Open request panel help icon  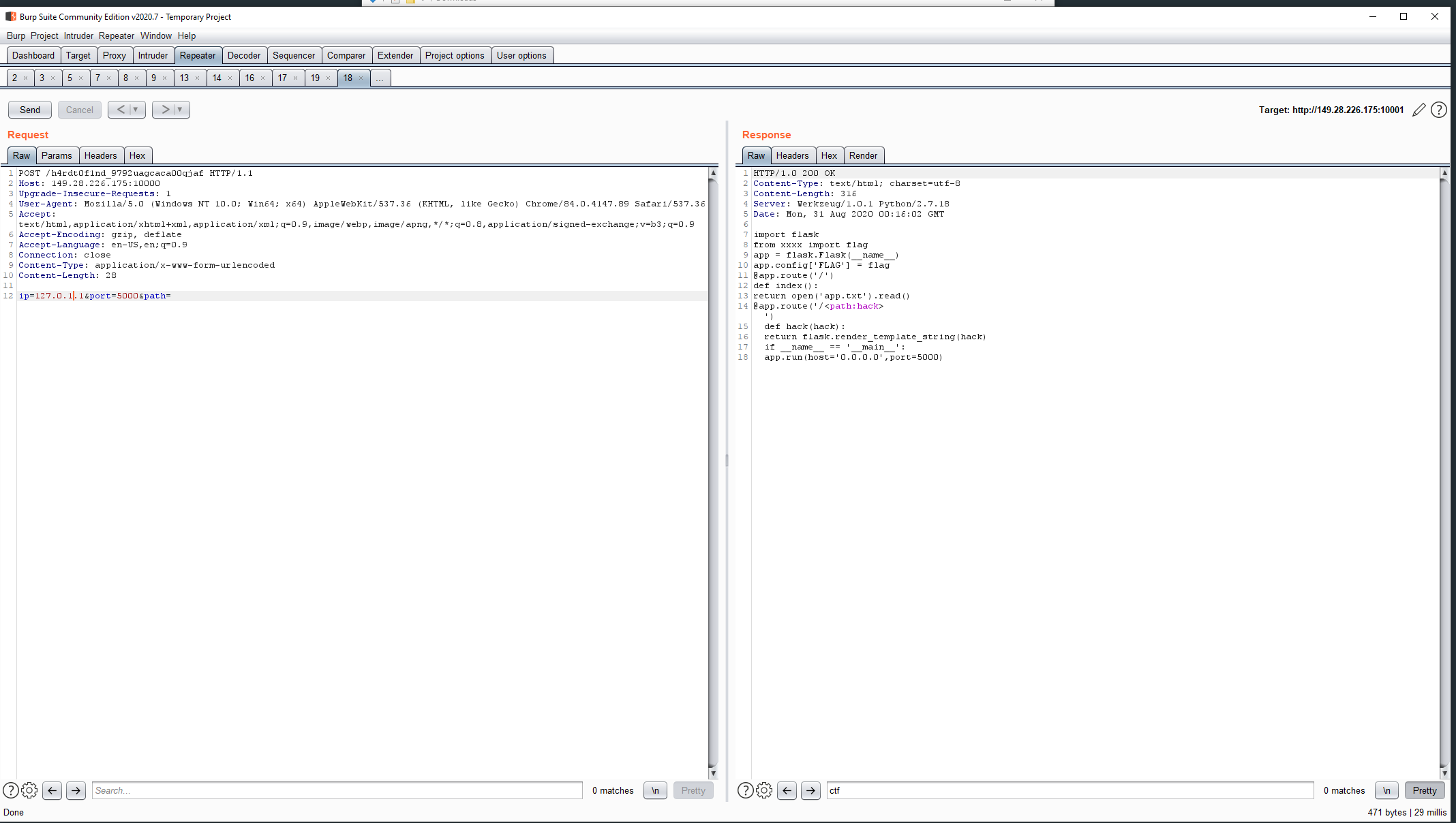(x=11, y=790)
